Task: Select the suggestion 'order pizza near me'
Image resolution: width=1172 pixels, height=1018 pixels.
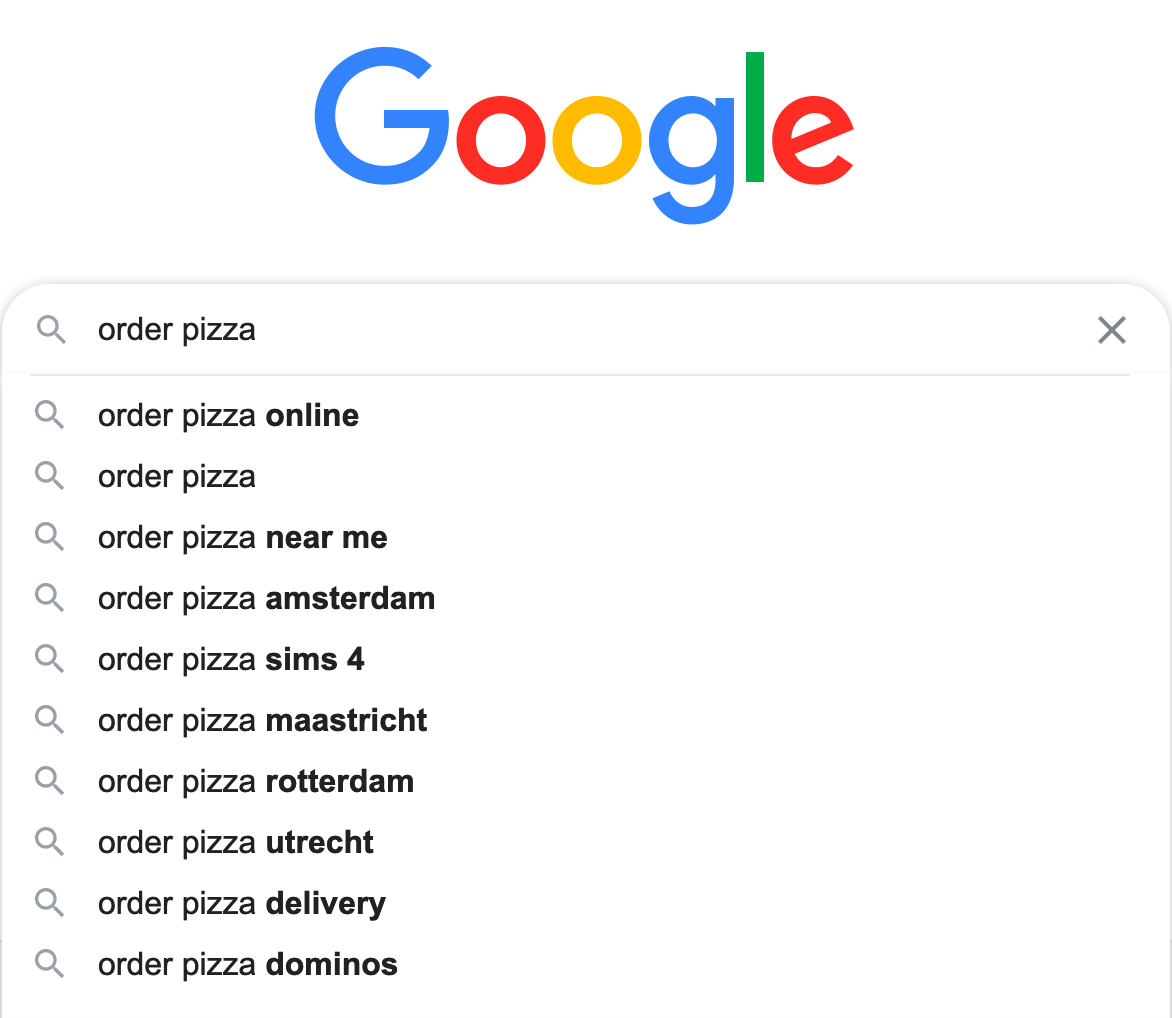Action: click(241, 537)
